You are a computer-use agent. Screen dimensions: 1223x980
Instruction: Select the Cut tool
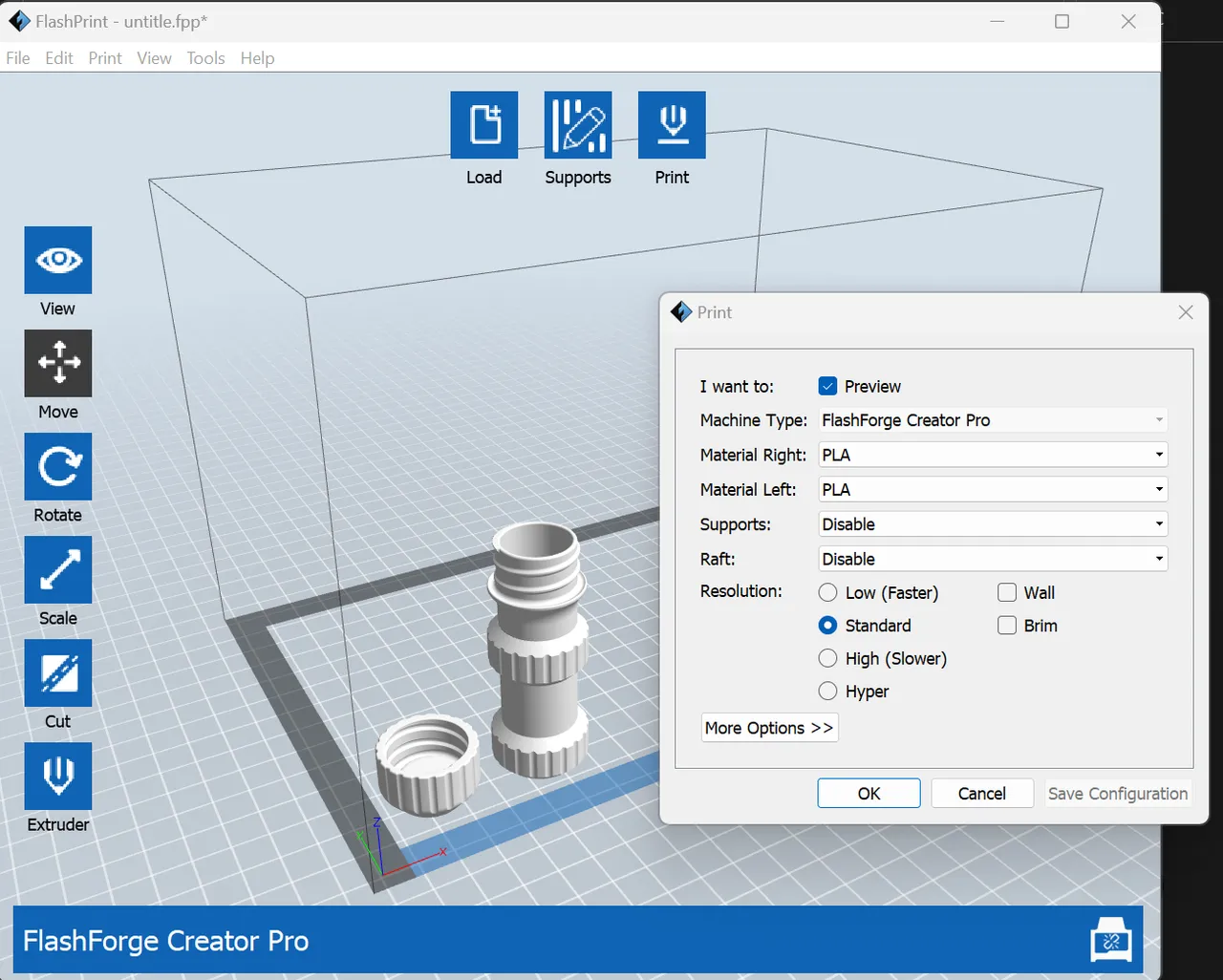pos(58,672)
